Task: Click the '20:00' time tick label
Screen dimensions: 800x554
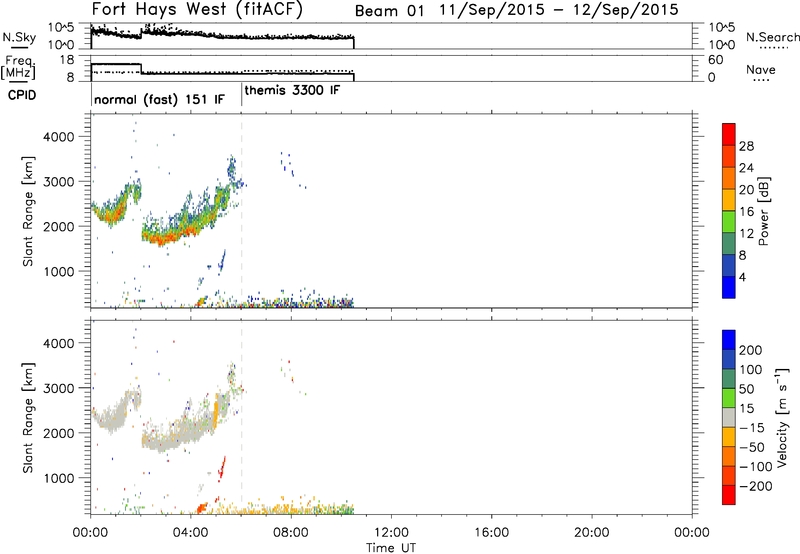Action: point(592,533)
